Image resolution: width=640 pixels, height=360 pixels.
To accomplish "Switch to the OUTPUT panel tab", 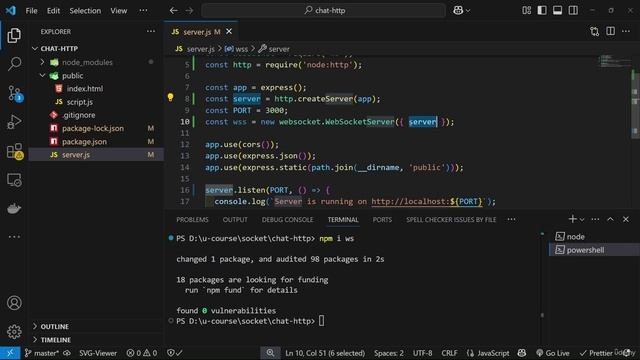I will (235, 220).
